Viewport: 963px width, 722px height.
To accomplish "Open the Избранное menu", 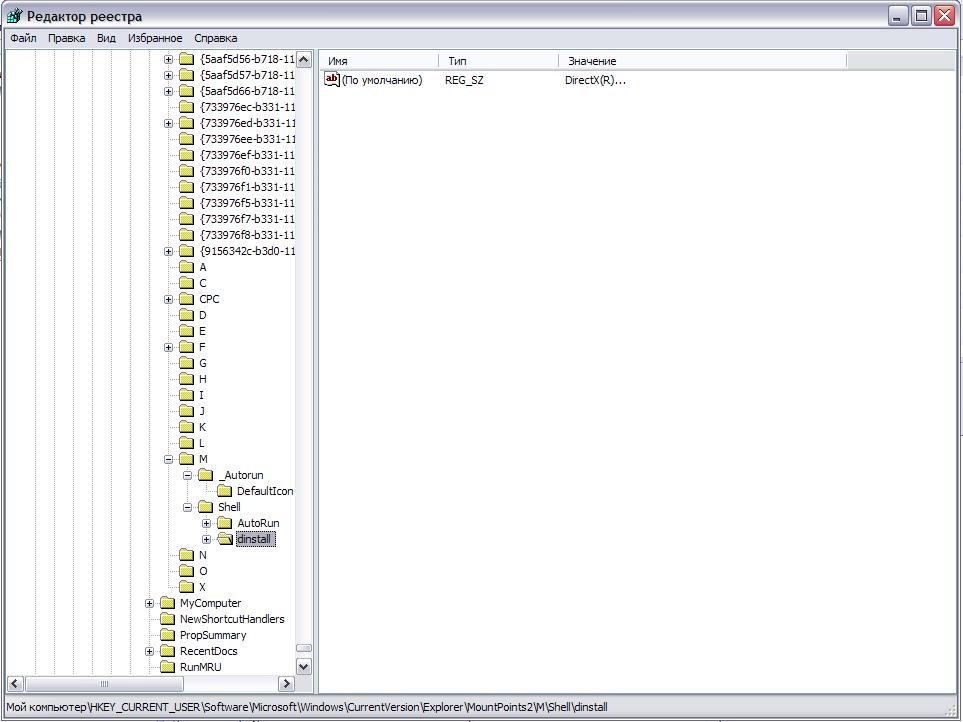I will point(154,38).
